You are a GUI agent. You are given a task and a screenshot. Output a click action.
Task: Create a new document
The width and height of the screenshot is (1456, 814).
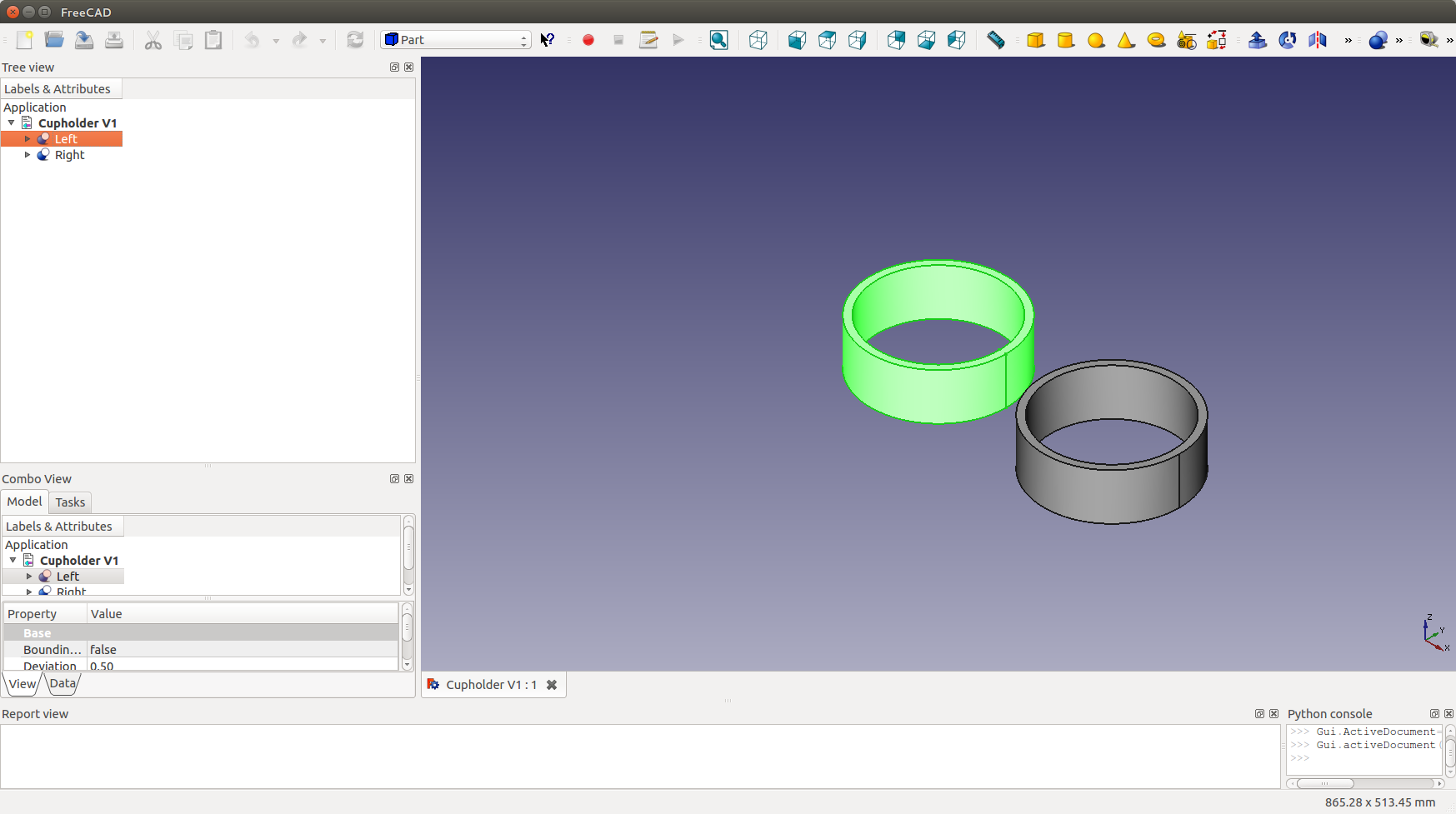24,40
